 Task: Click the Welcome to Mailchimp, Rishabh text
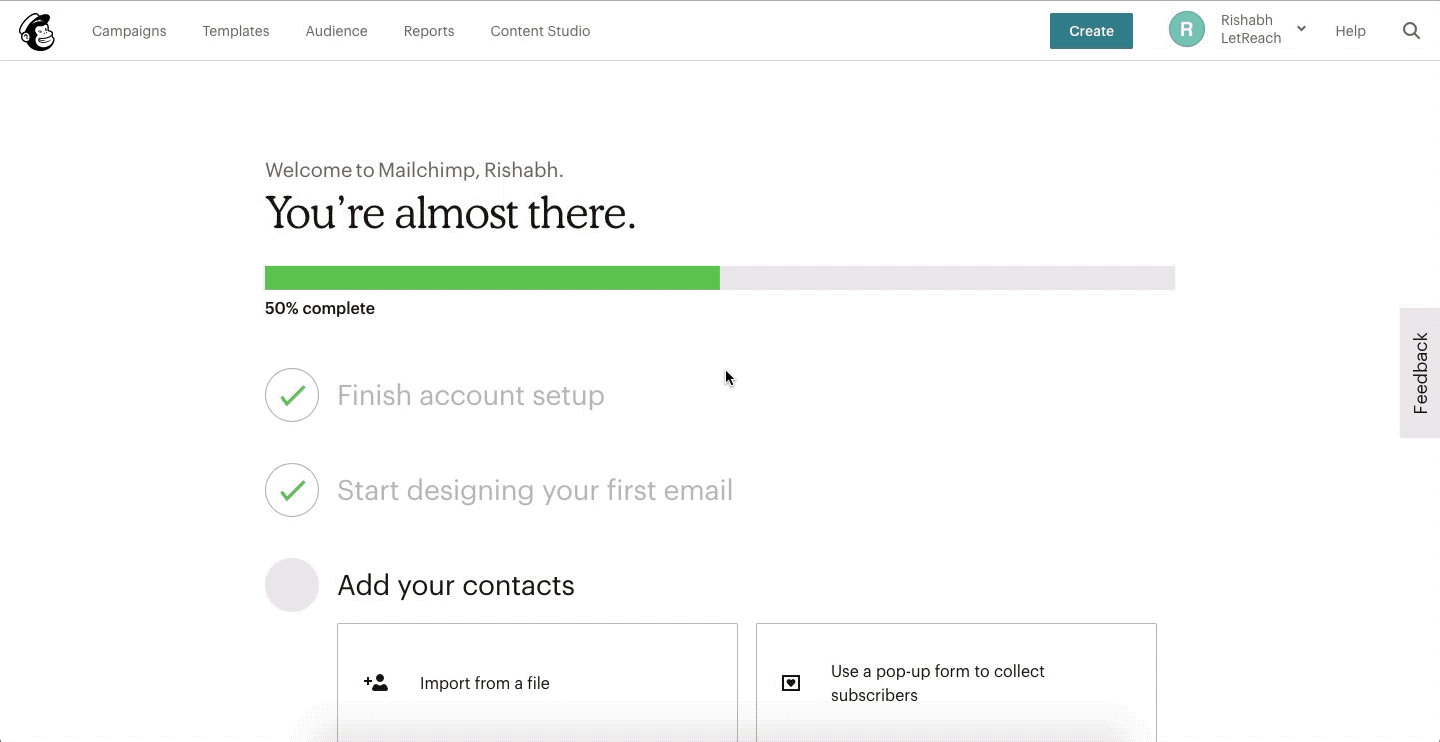pos(414,170)
